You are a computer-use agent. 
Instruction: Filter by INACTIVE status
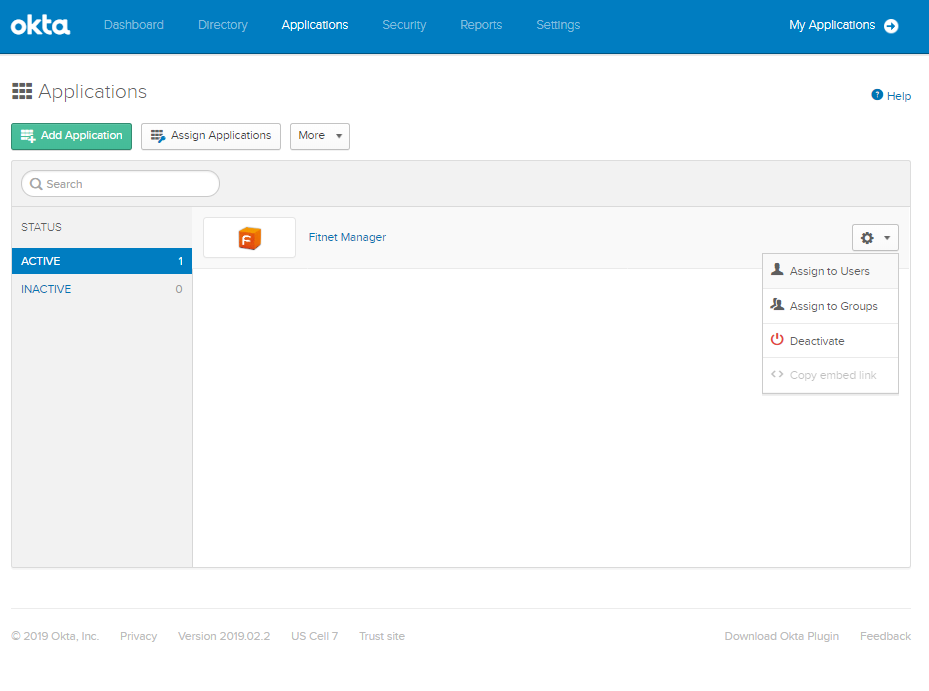(46, 289)
